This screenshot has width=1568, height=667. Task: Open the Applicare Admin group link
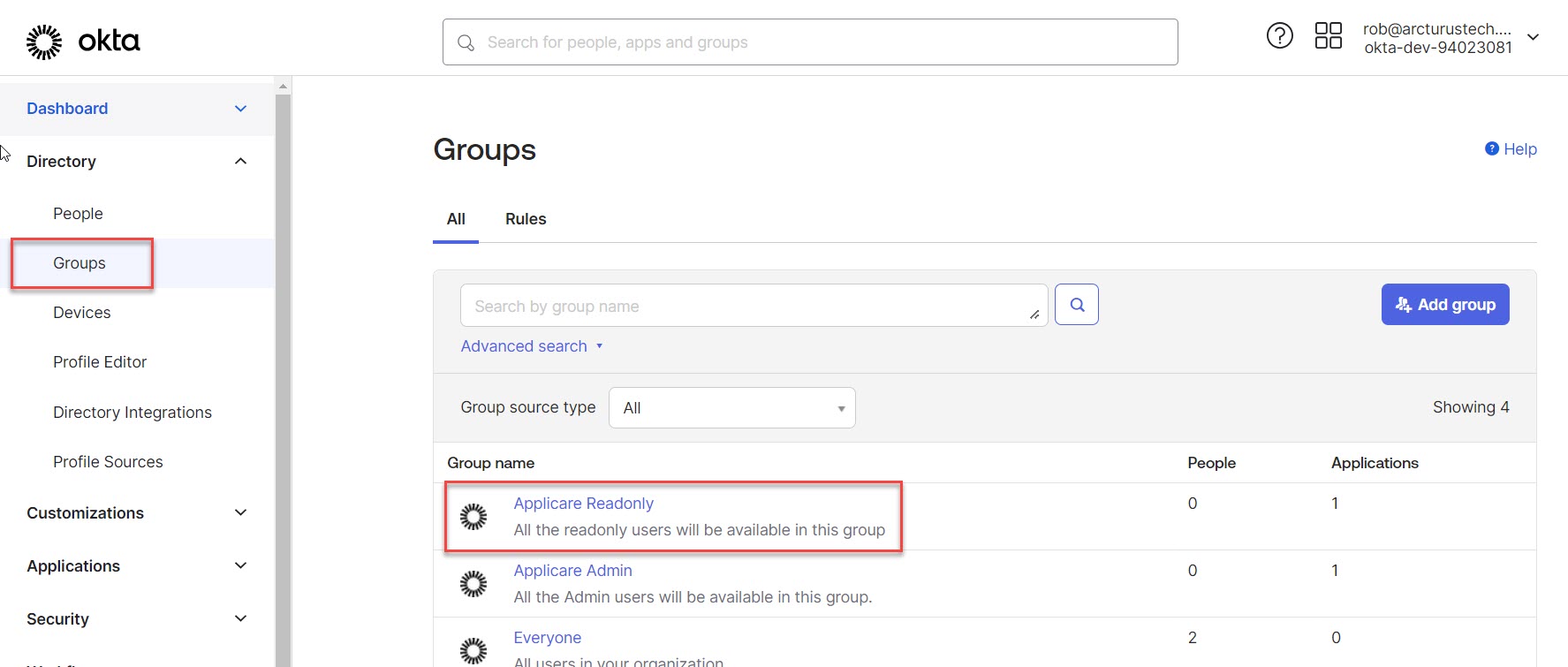click(572, 571)
